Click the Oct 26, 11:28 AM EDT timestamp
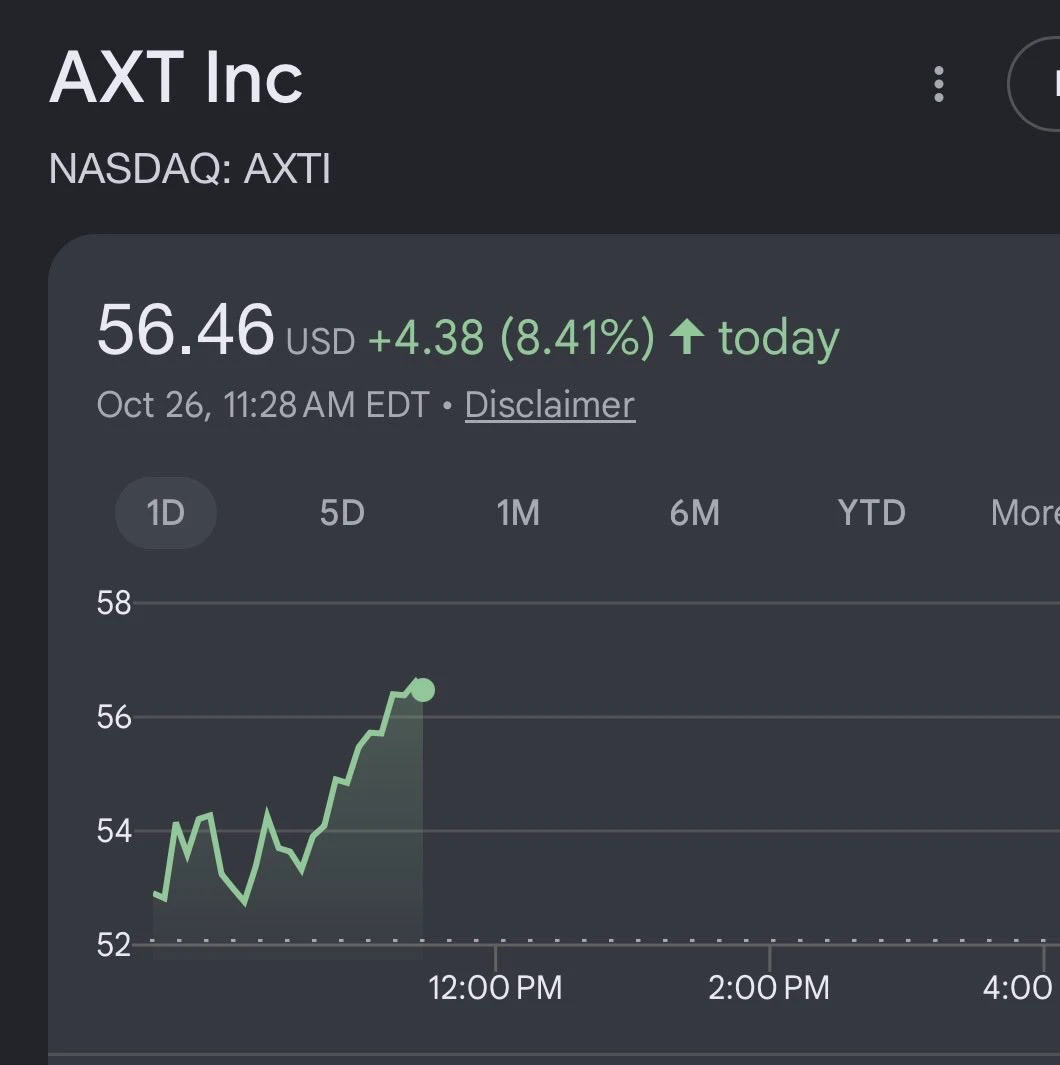Viewport: 1060px width, 1065px height. [263, 405]
